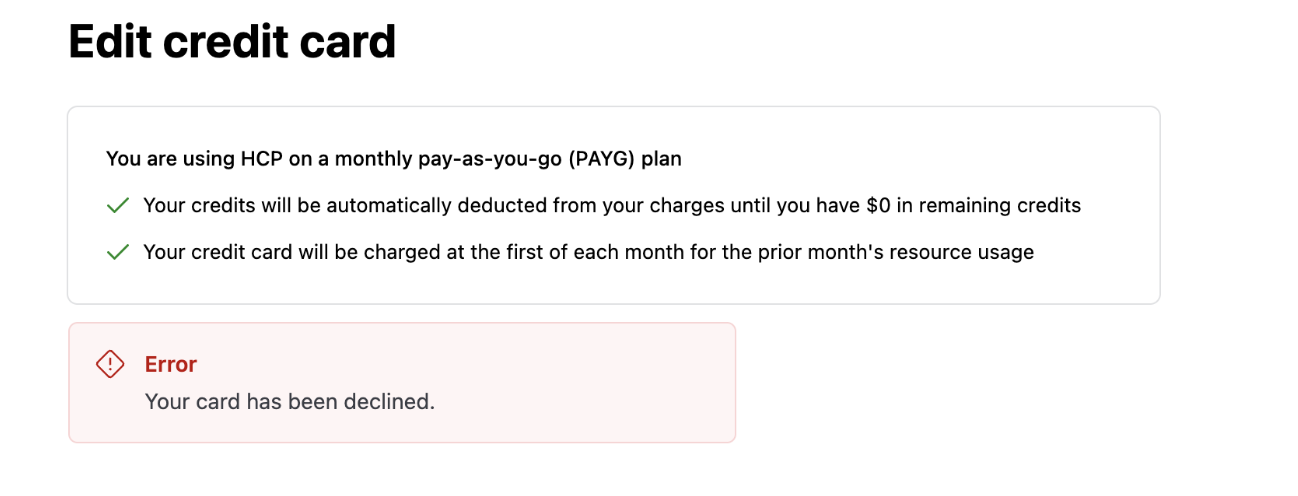1298x496 pixels.
Task: Click the word "declined" in error message
Action: coord(394,402)
